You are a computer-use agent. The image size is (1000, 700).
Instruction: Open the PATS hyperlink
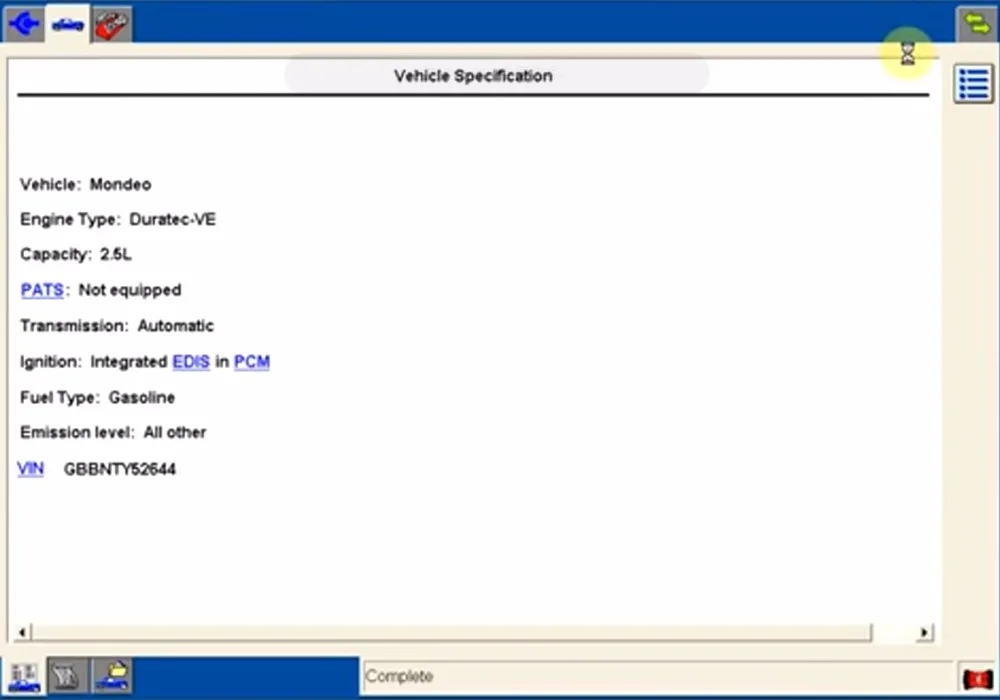click(x=42, y=290)
